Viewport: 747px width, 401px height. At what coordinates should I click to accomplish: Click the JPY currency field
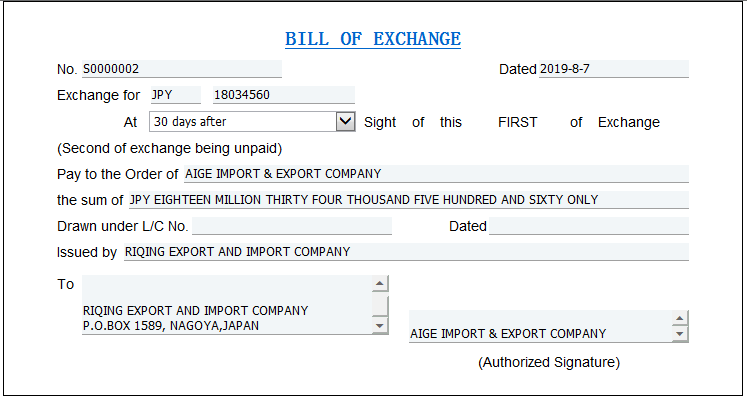coord(174,95)
